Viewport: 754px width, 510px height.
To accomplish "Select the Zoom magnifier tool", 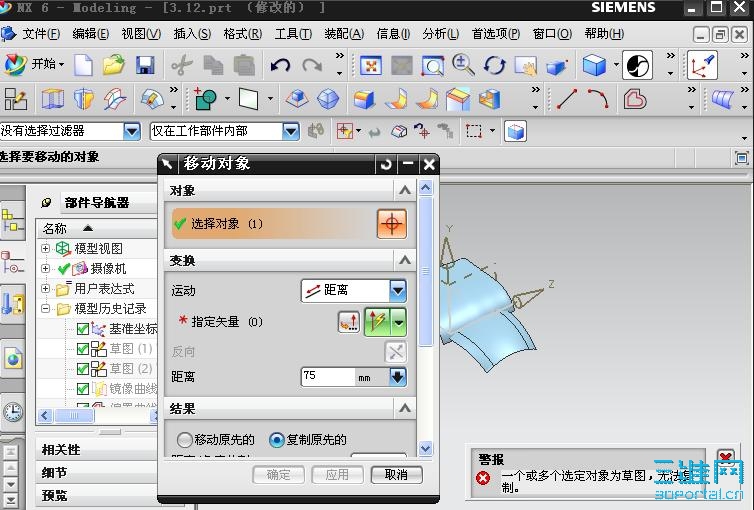I will pyautogui.click(x=463, y=65).
